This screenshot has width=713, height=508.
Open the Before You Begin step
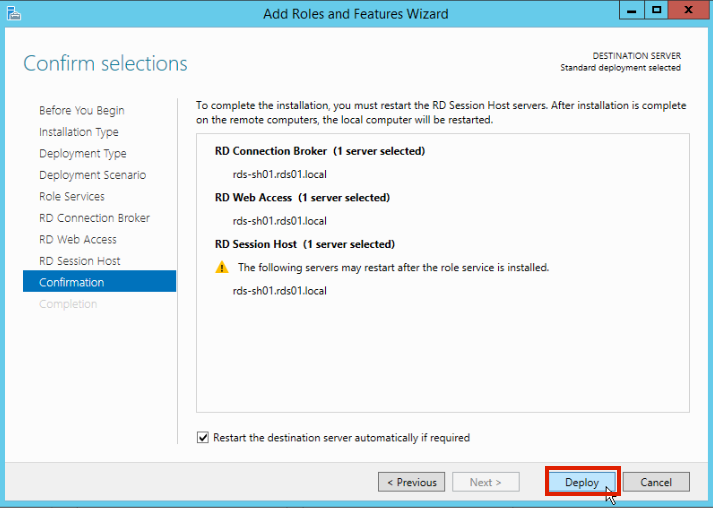click(x=82, y=110)
